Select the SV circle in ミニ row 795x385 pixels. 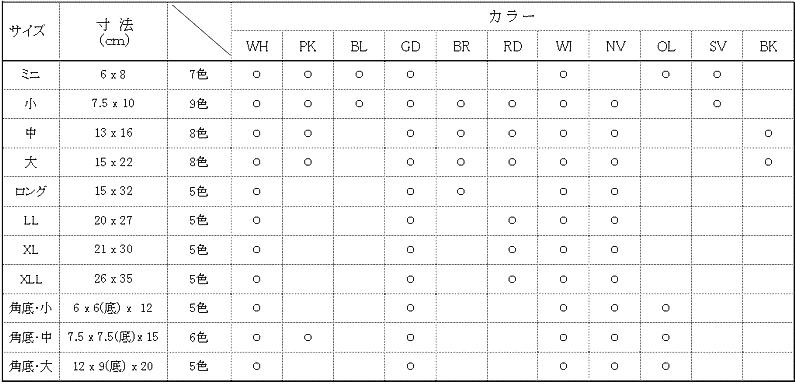pos(716,75)
